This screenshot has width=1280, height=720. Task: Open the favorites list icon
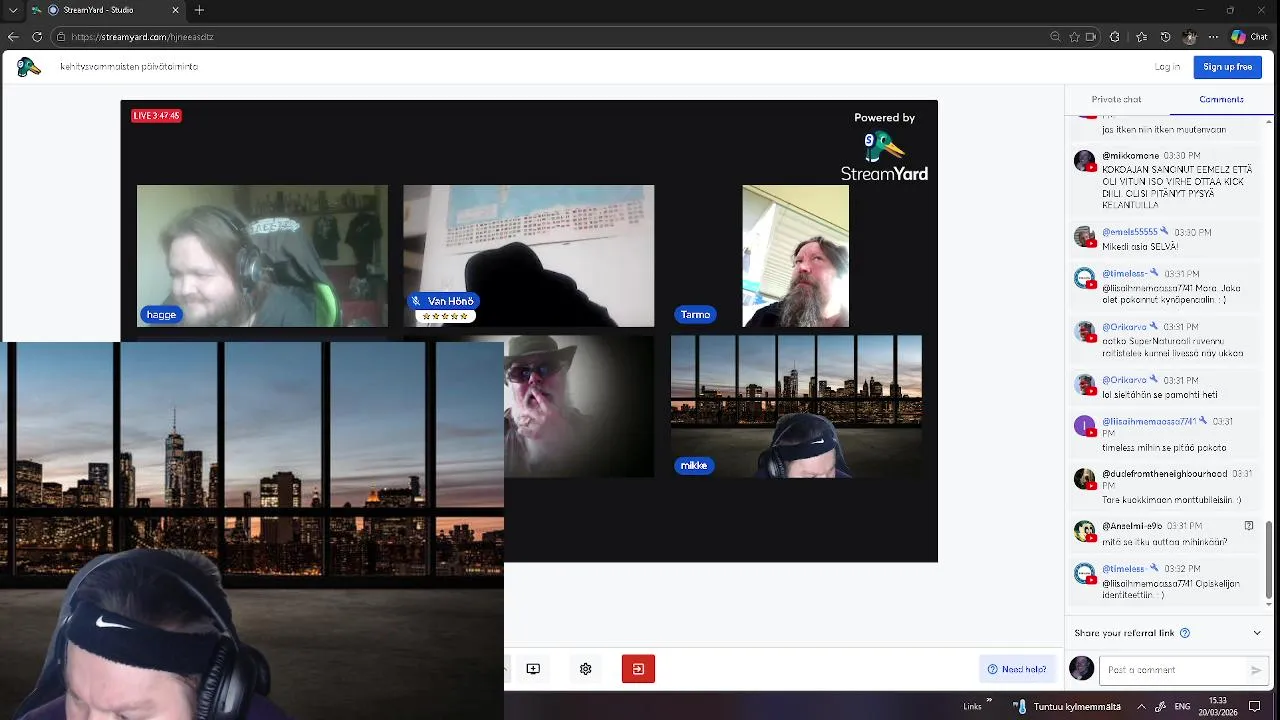pyautogui.click(x=1142, y=37)
